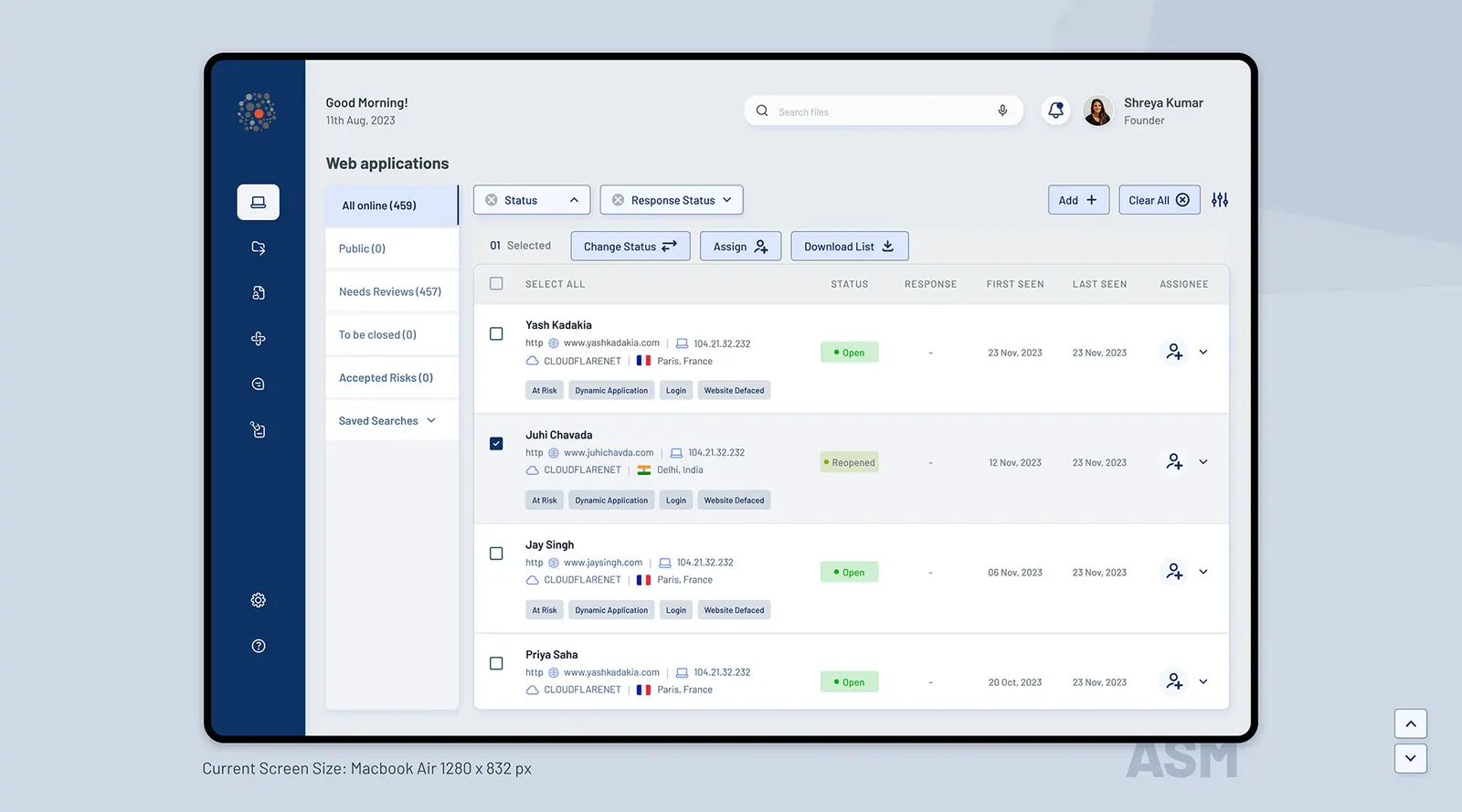The width and height of the screenshot is (1462, 812).
Task: Clear the Response Status filter x icon
Action: click(x=619, y=200)
